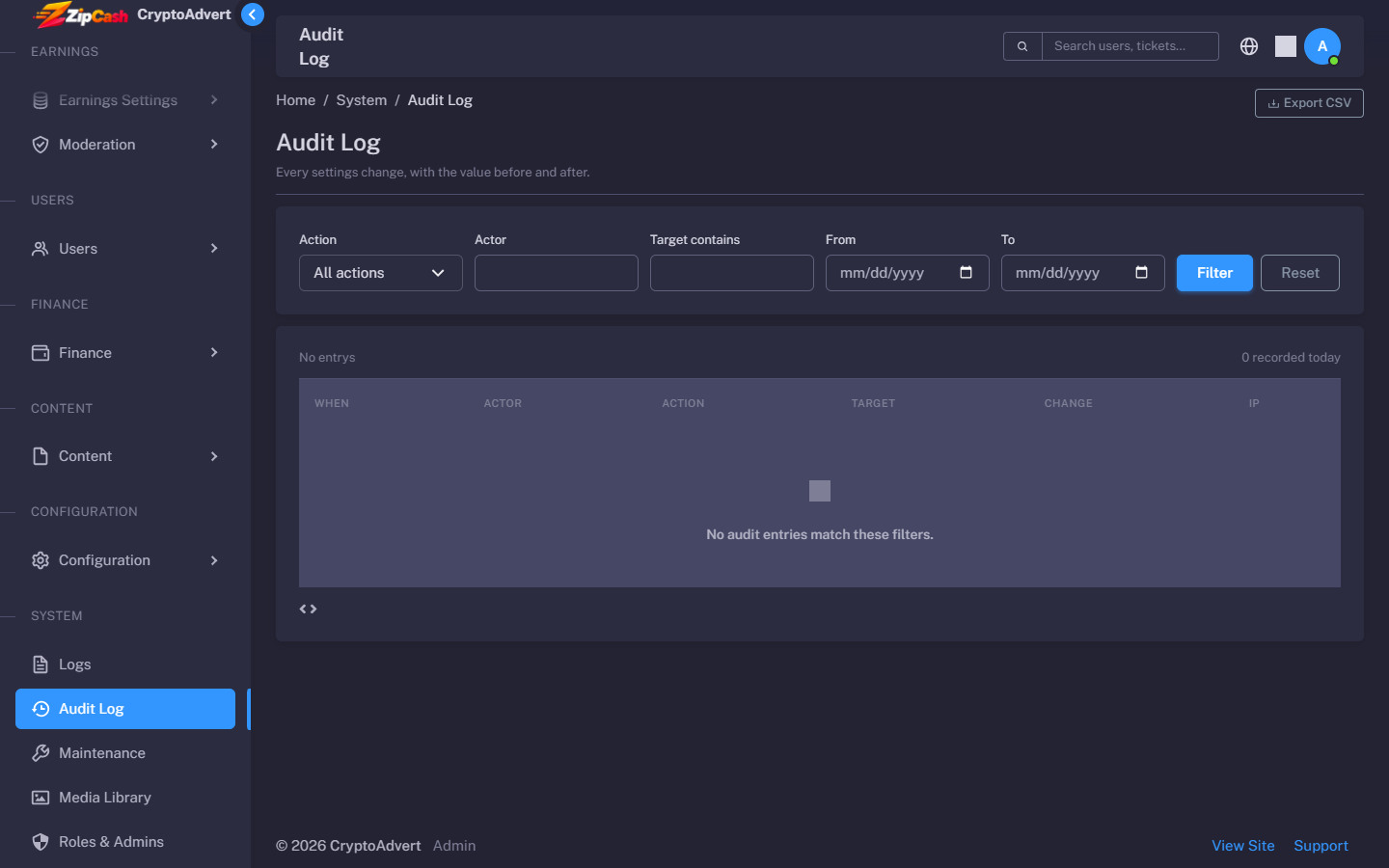Click the ZipCash logo
The height and width of the screenshot is (868, 1389).
coord(81,14)
